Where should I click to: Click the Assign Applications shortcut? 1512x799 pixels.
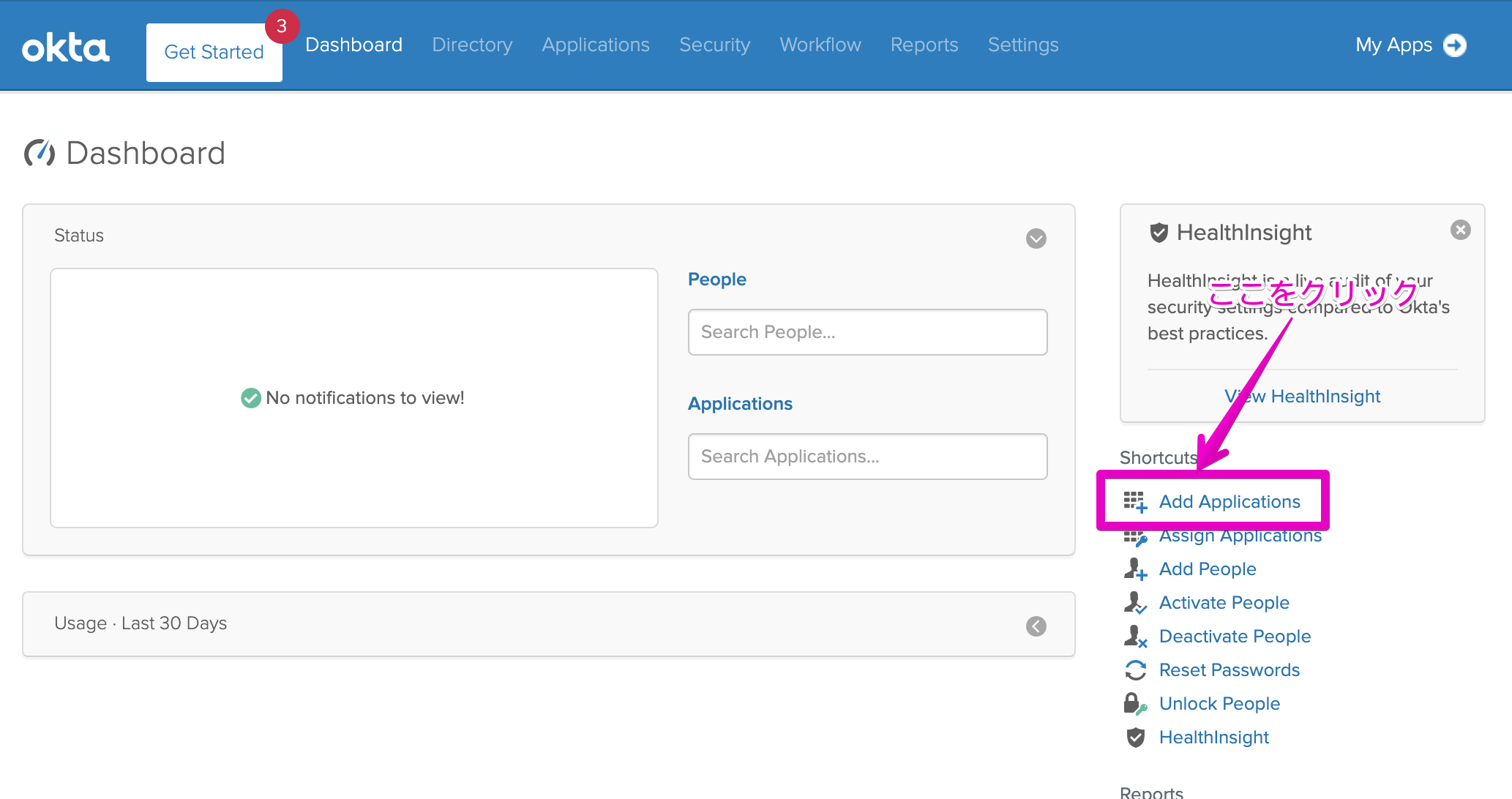(x=1240, y=537)
